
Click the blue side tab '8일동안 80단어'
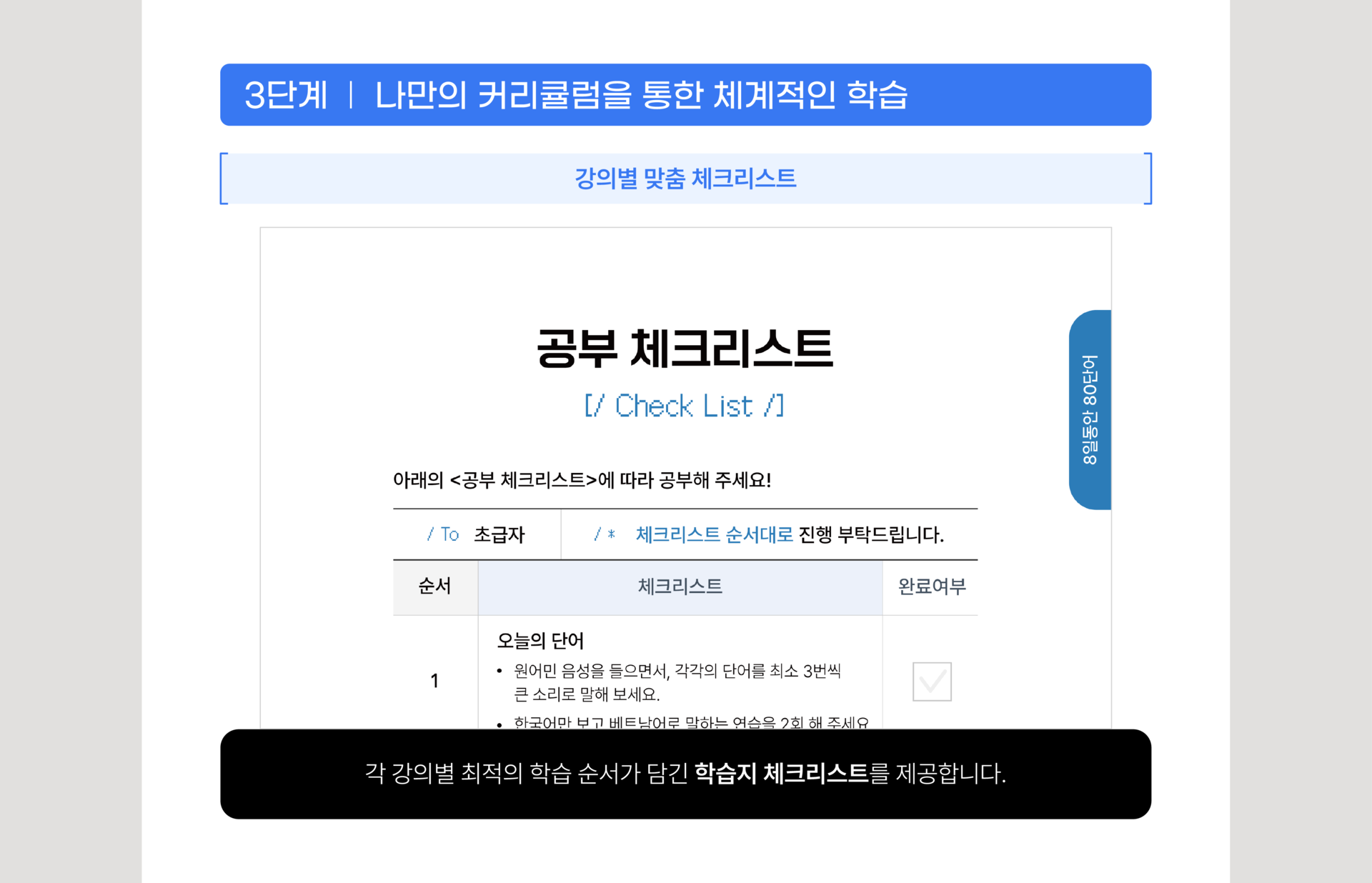pos(1090,409)
